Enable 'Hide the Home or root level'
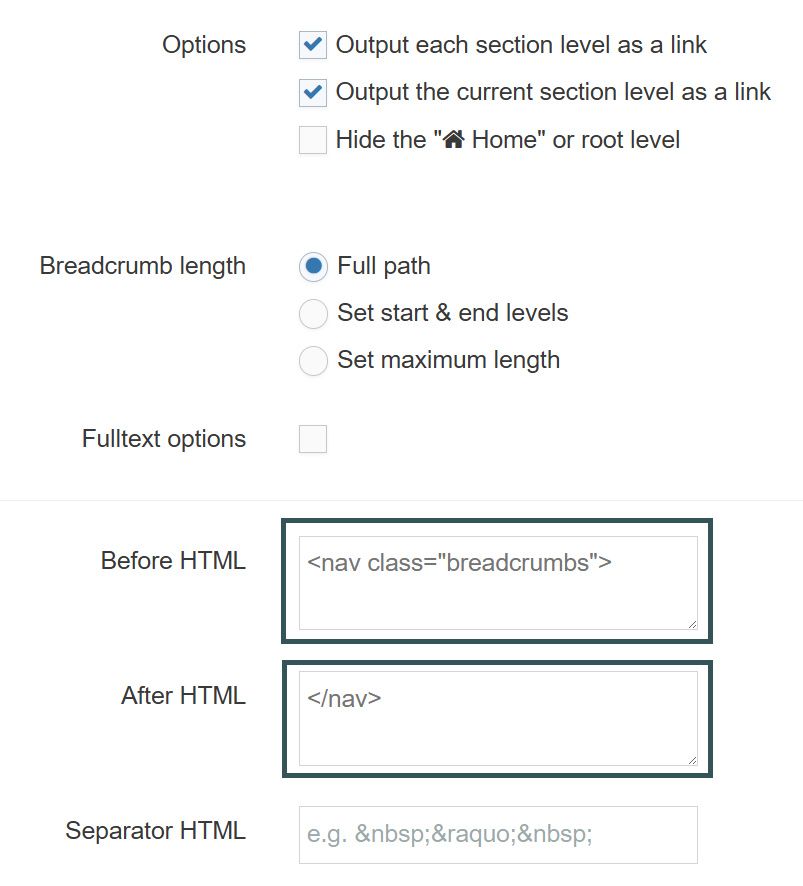The width and height of the screenshot is (803, 886). (x=312, y=139)
